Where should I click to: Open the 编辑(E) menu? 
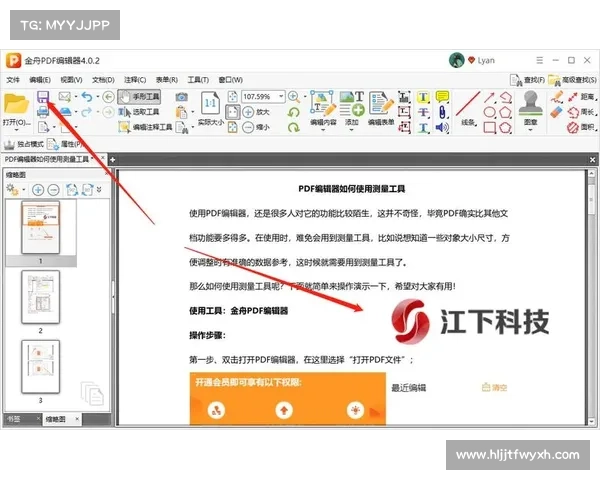[40, 80]
